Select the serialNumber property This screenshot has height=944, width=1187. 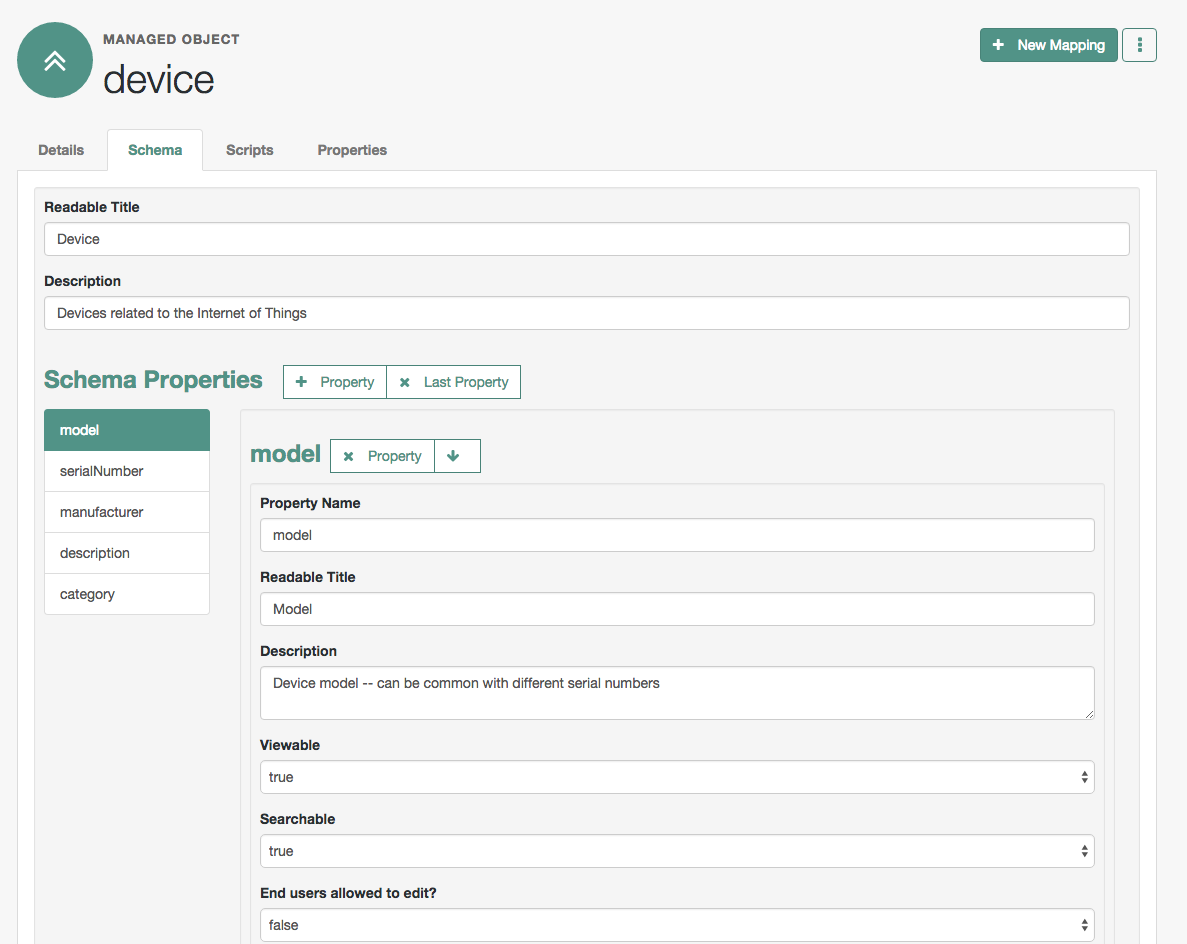pyautogui.click(x=126, y=471)
